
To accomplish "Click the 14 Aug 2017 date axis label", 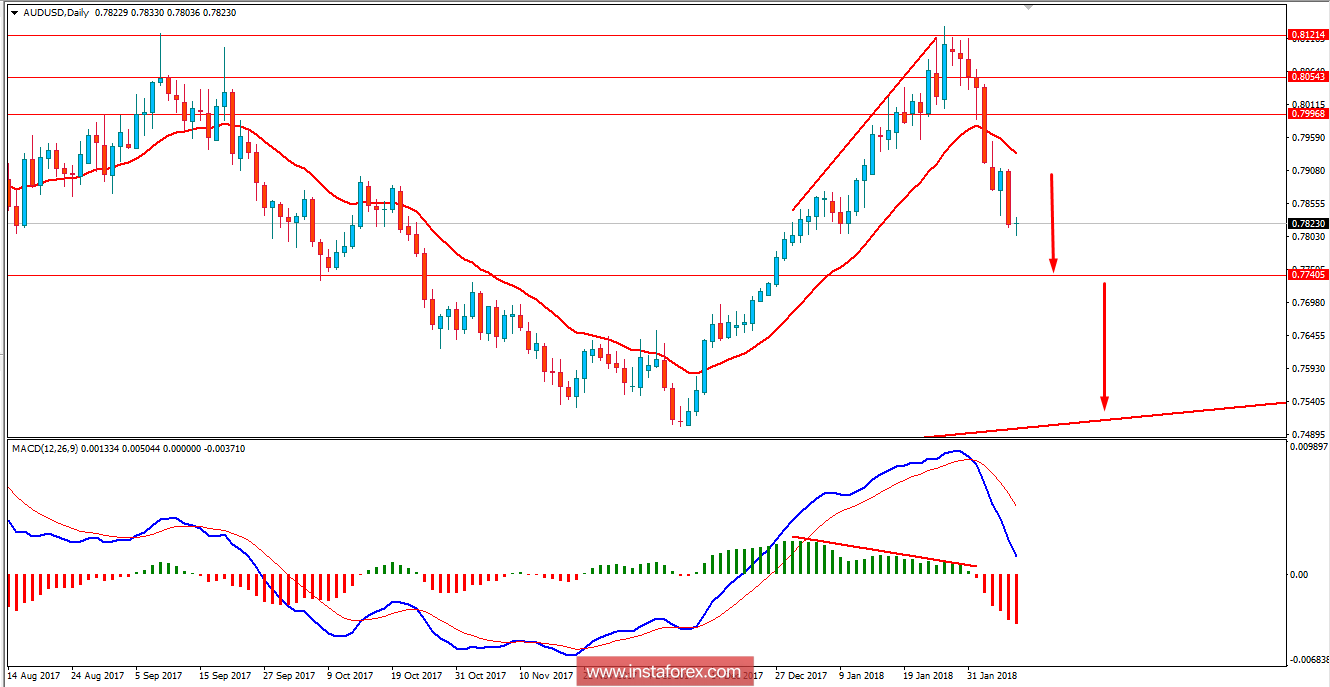I will coord(35,675).
